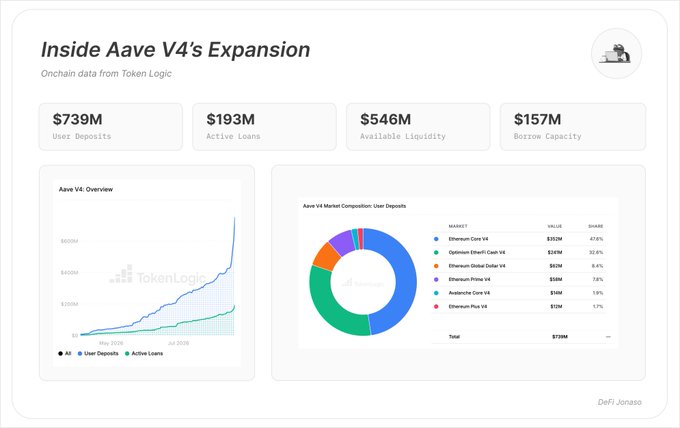Open the $739M User Deposits stat card
The height and width of the screenshot is (428, 680).
(111, 127)
